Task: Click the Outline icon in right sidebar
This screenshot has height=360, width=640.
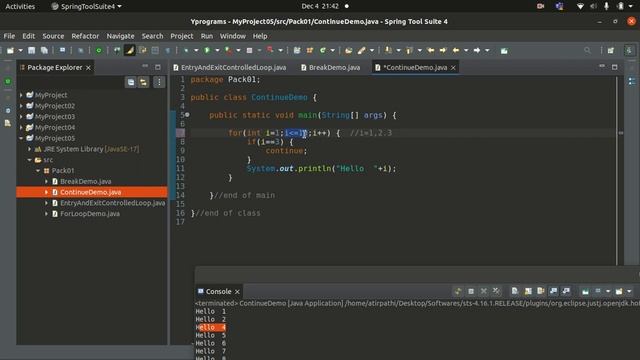Action: [x=632, y=81]
